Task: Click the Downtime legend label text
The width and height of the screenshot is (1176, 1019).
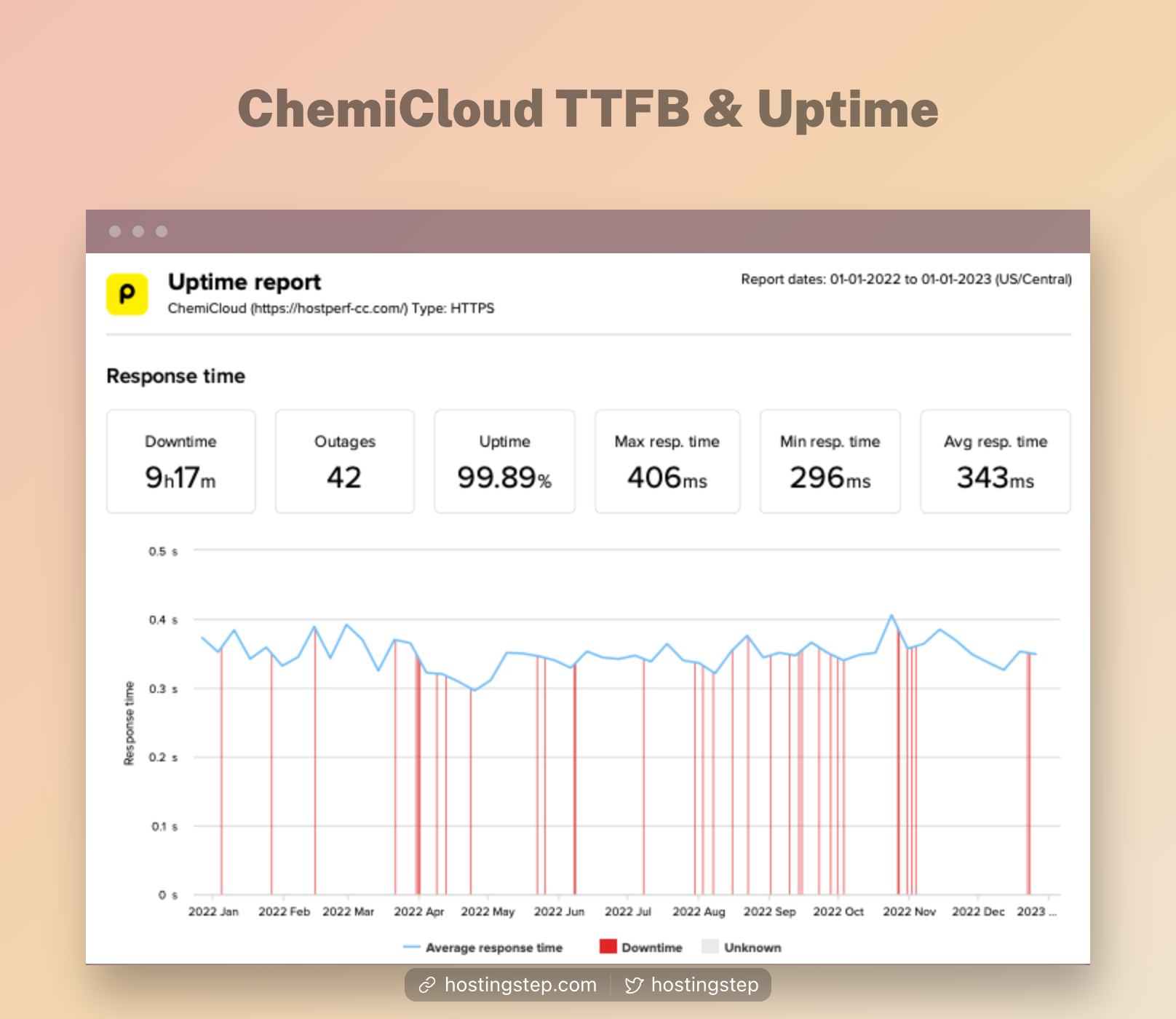Action: point(652,948)
